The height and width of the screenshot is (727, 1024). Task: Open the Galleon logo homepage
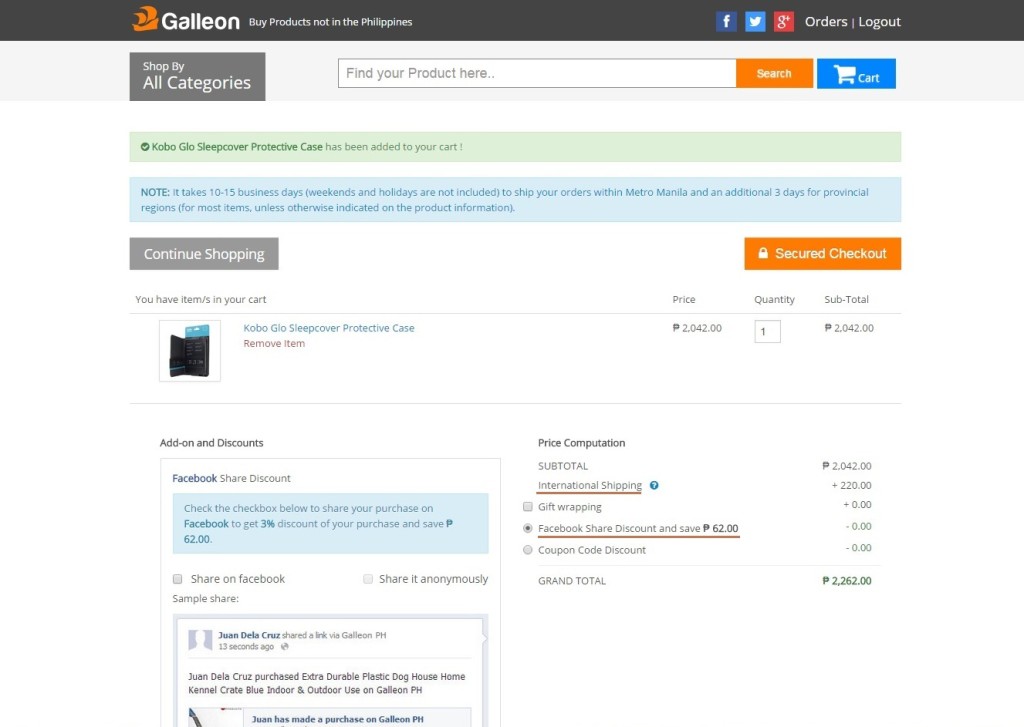coord(186,20)
